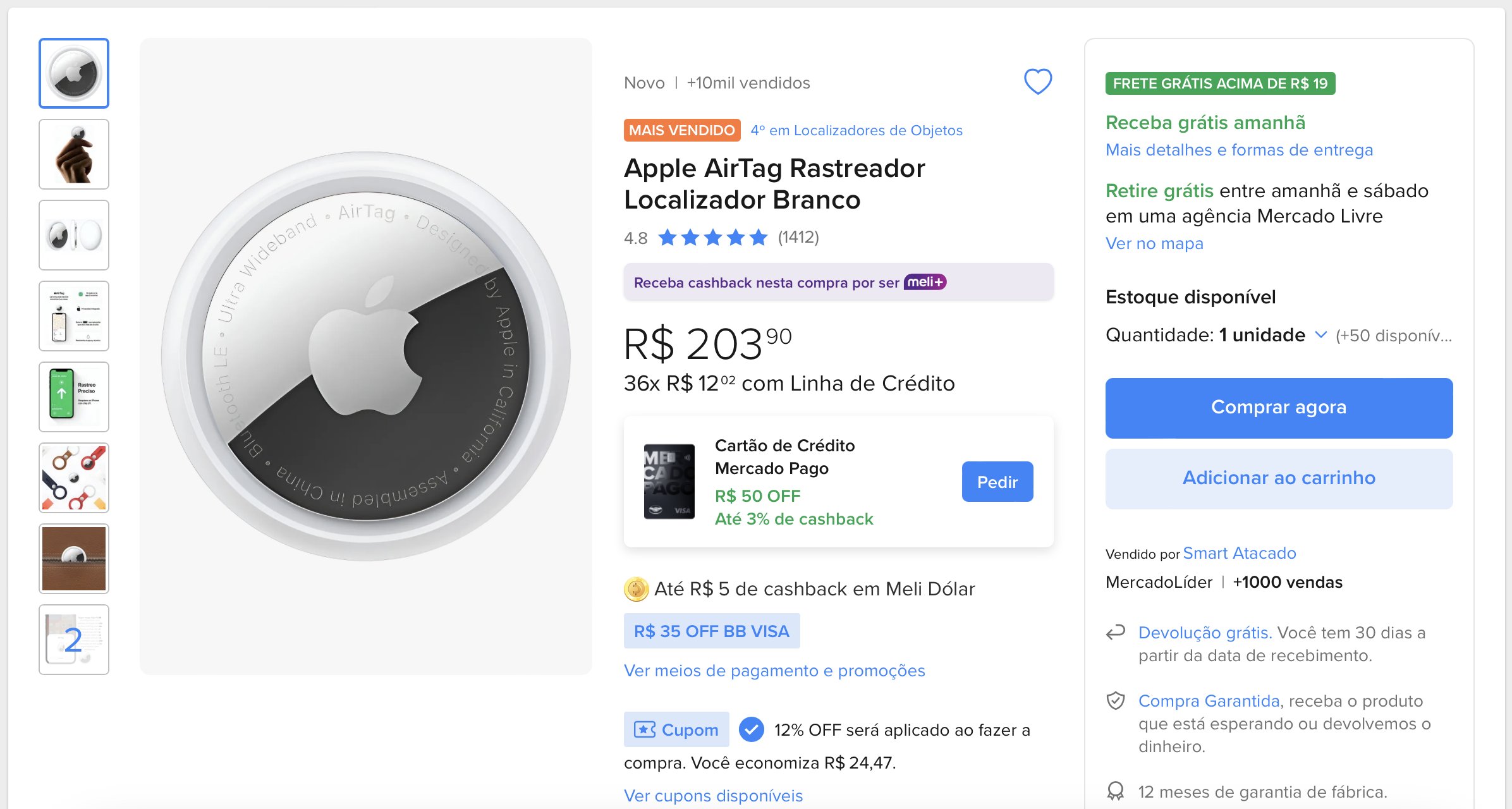Click the warranty ribbon icon
The image size is (1512, 809).
coord(1116,791)
